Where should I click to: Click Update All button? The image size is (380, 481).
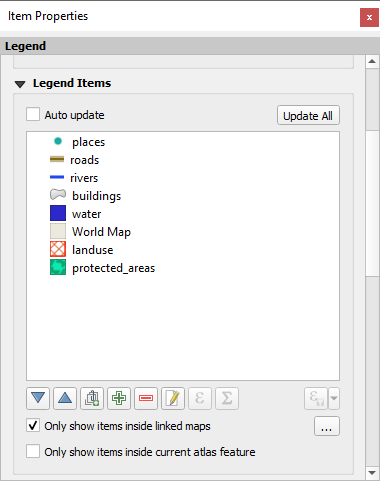(308, 115)
